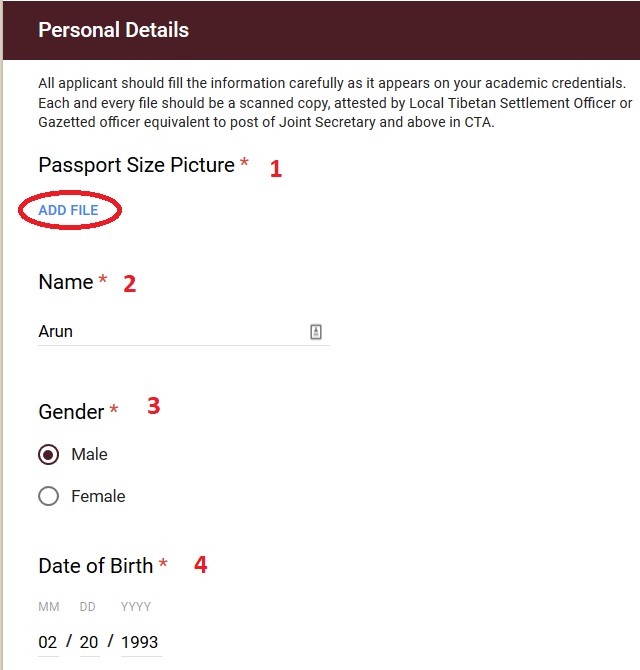Click the ADD FILE upload button
Viewport: 640px width, 670px height.
coord(68,210)
